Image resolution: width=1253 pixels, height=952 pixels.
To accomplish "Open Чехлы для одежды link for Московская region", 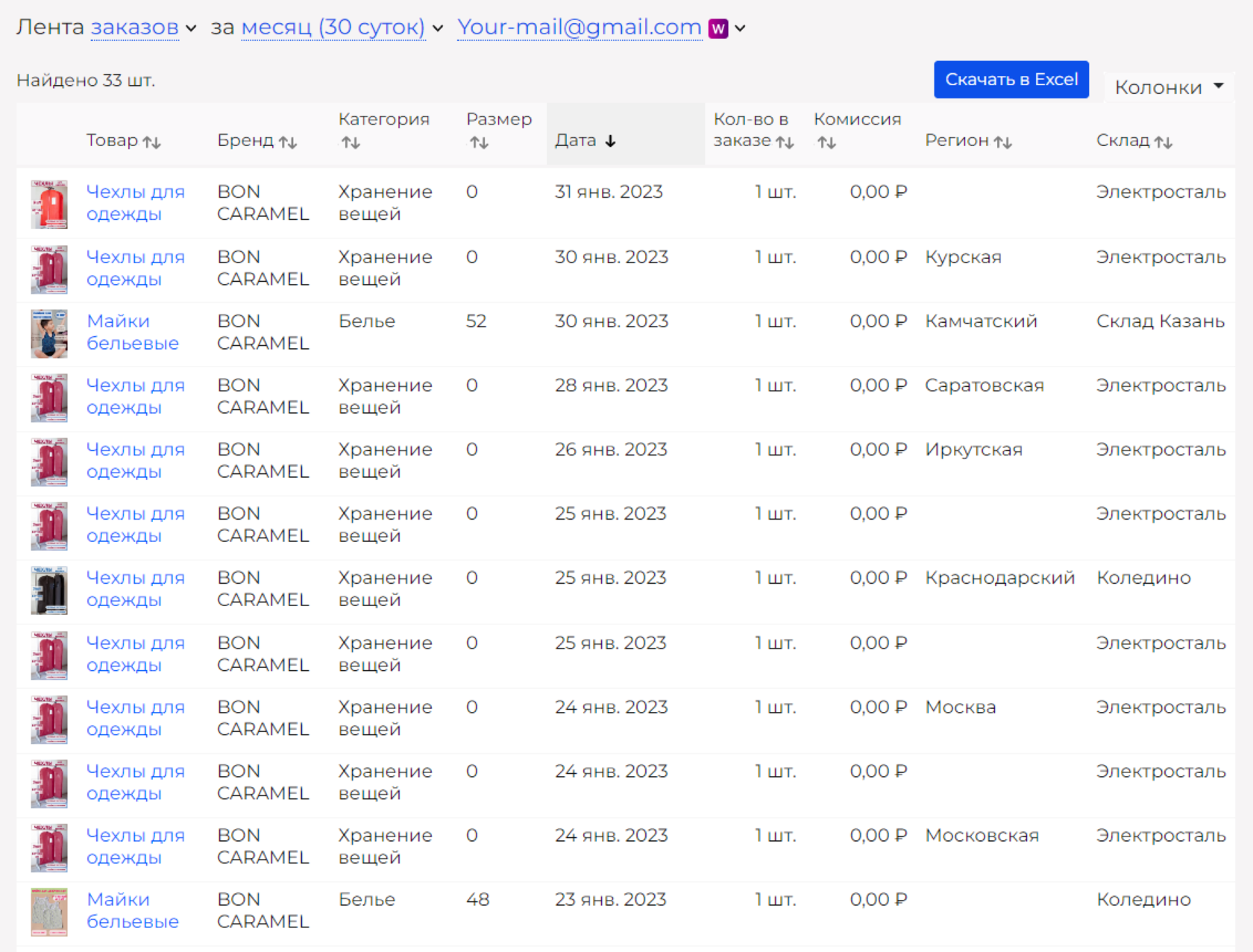I will click(135, 846).
